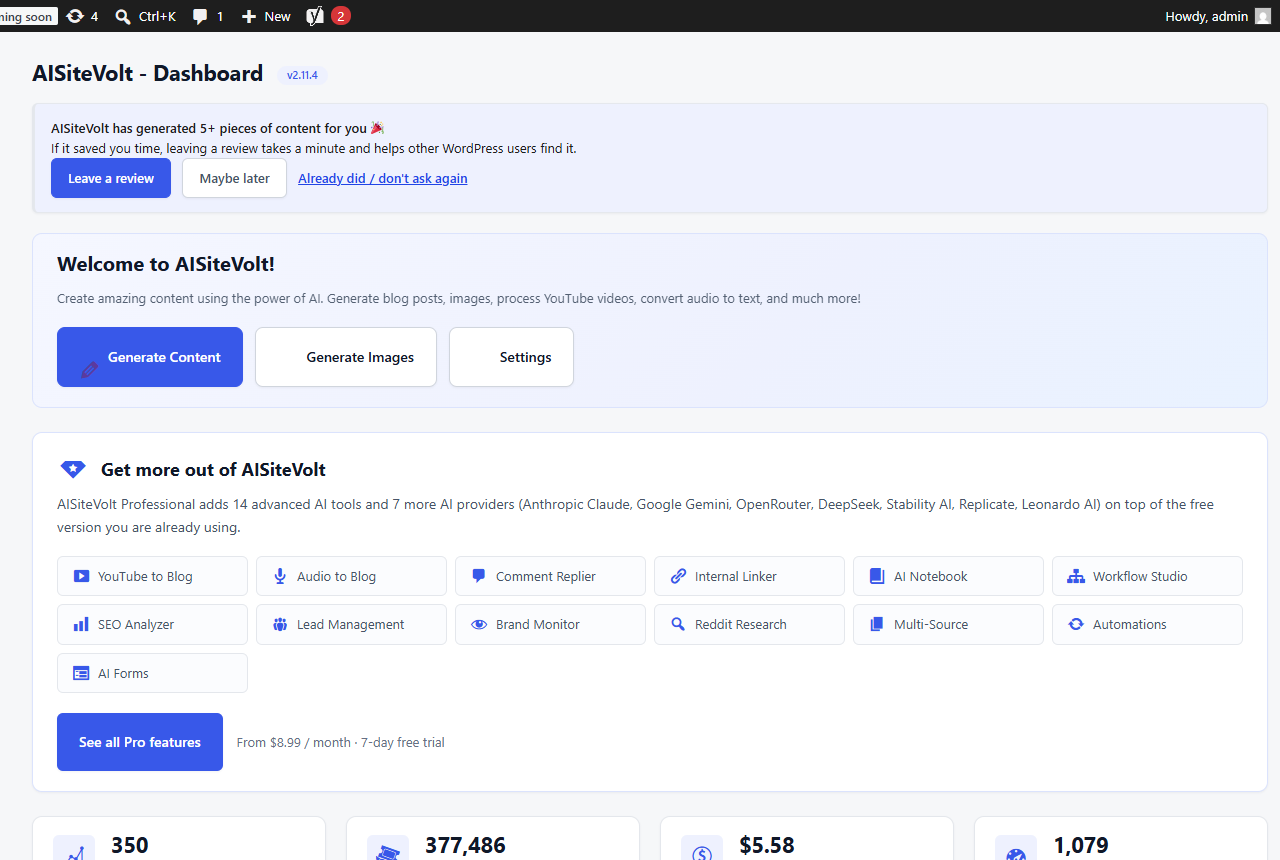Click the red 2 notification badge

[341, 16]
